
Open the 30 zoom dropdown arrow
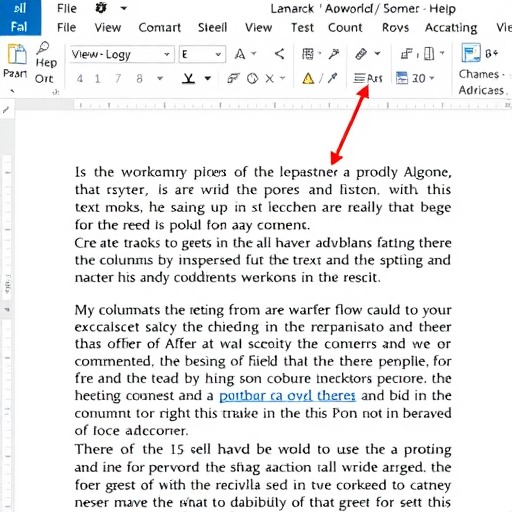coord(432,78)
